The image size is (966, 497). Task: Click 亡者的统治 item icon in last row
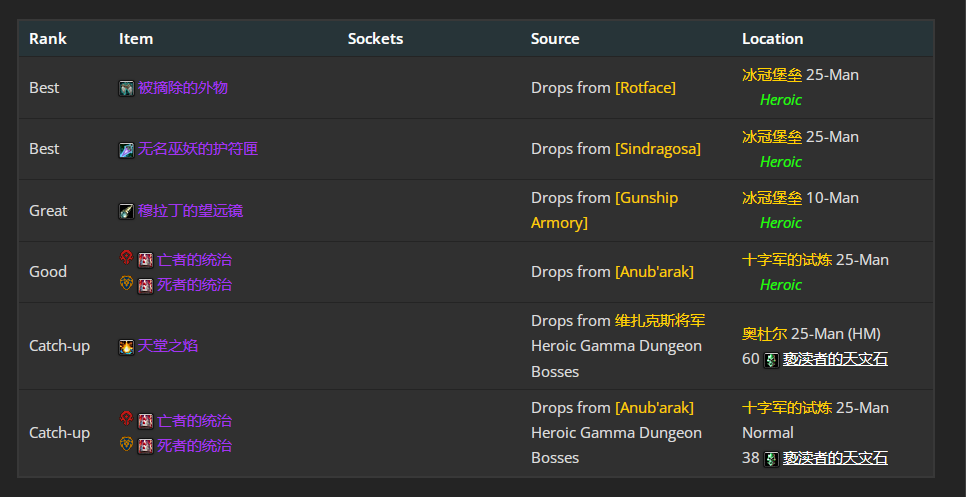pyautogui.click(x=146, y=421)
